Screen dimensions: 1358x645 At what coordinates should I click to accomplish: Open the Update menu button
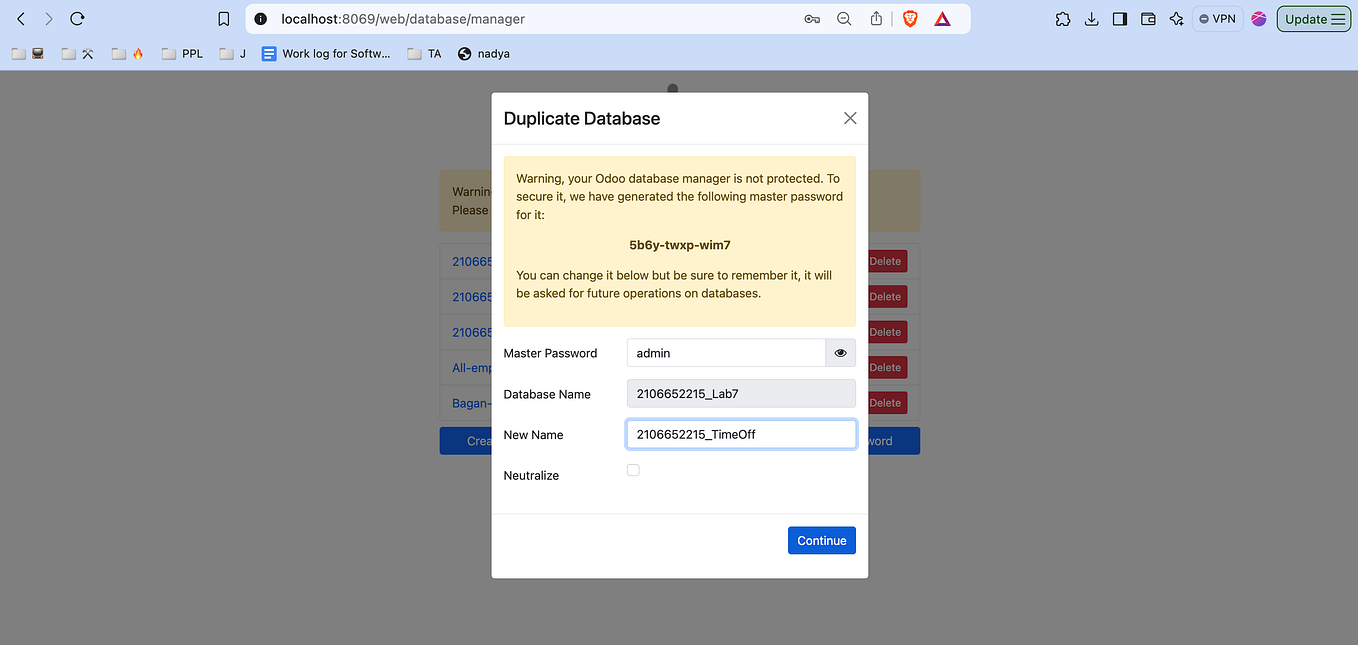pos(1313,18)
